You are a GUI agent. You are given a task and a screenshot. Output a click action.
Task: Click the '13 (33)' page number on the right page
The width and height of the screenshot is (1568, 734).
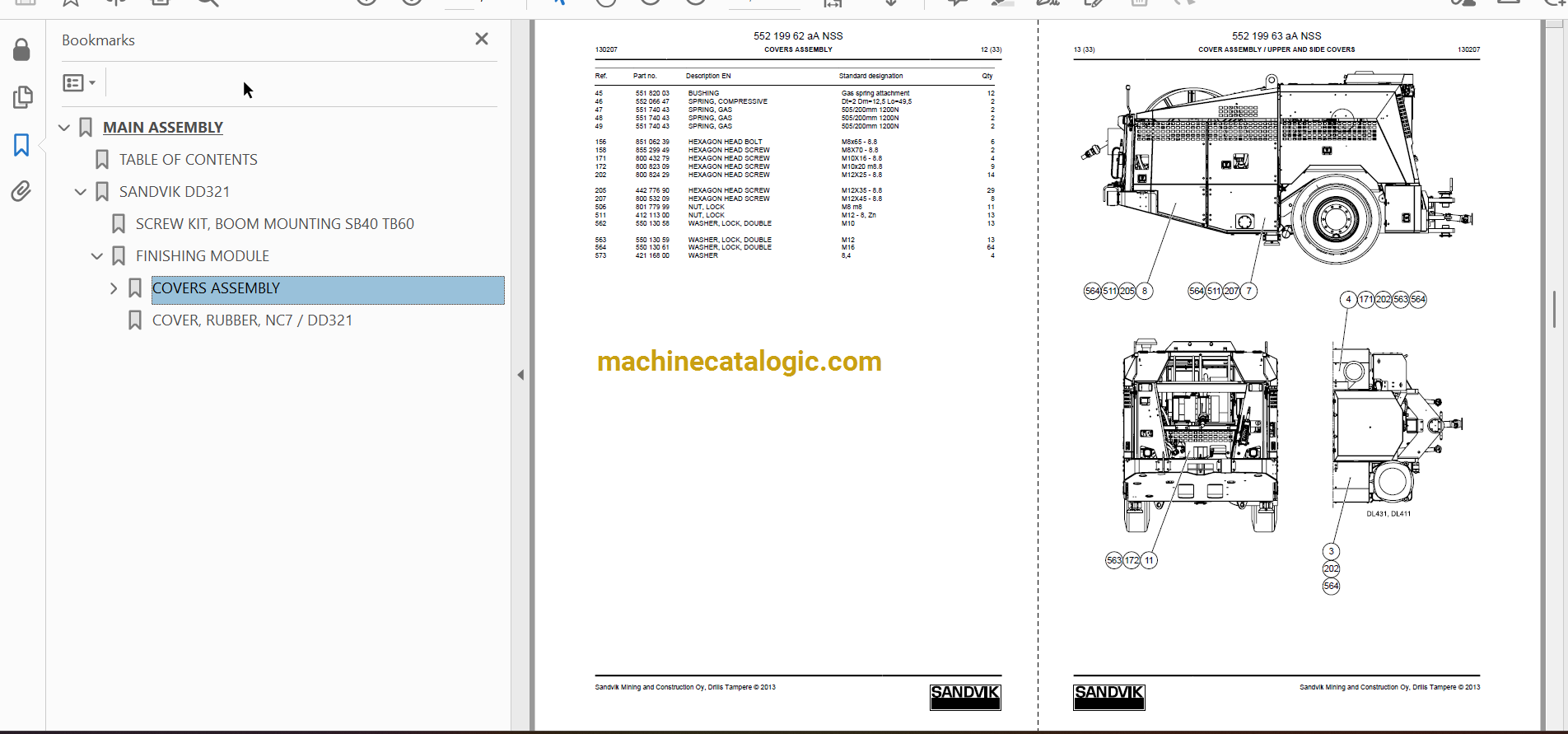[x=1084, y=49]
